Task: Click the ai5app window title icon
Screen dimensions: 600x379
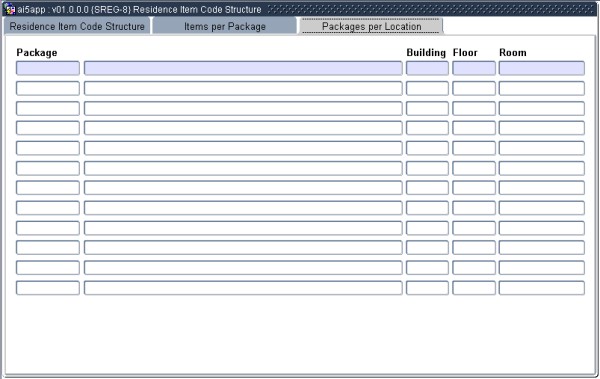Action: [x=10, y=9]
